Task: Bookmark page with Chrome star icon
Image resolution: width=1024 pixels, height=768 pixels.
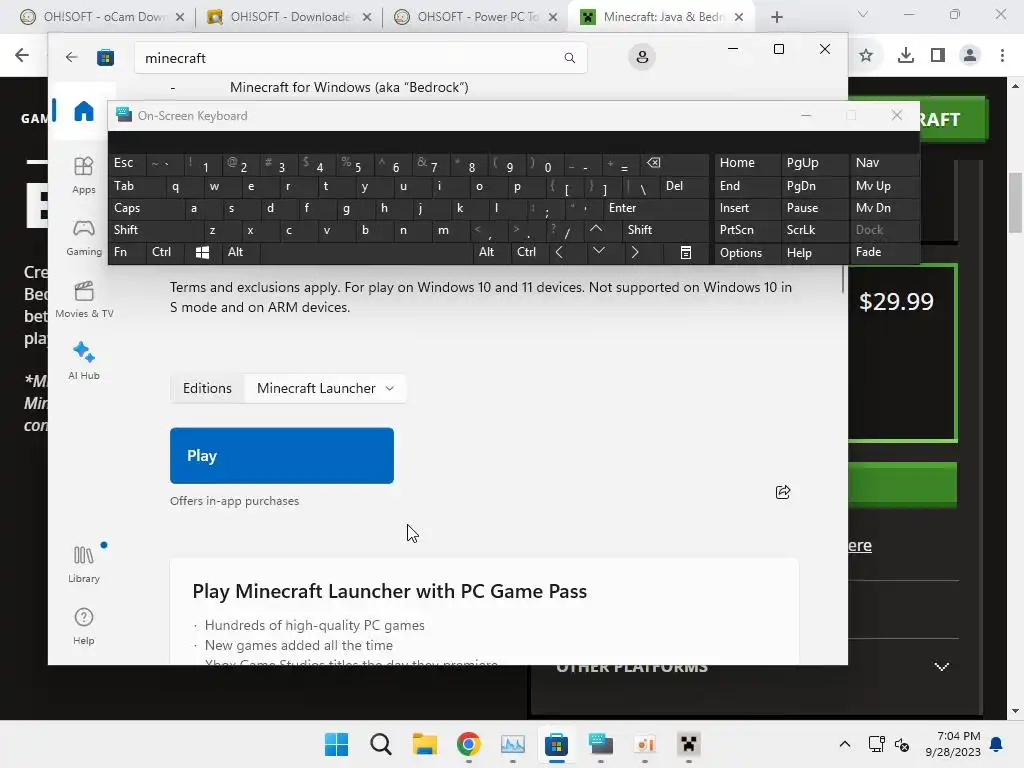Action: tap(866, 56)
